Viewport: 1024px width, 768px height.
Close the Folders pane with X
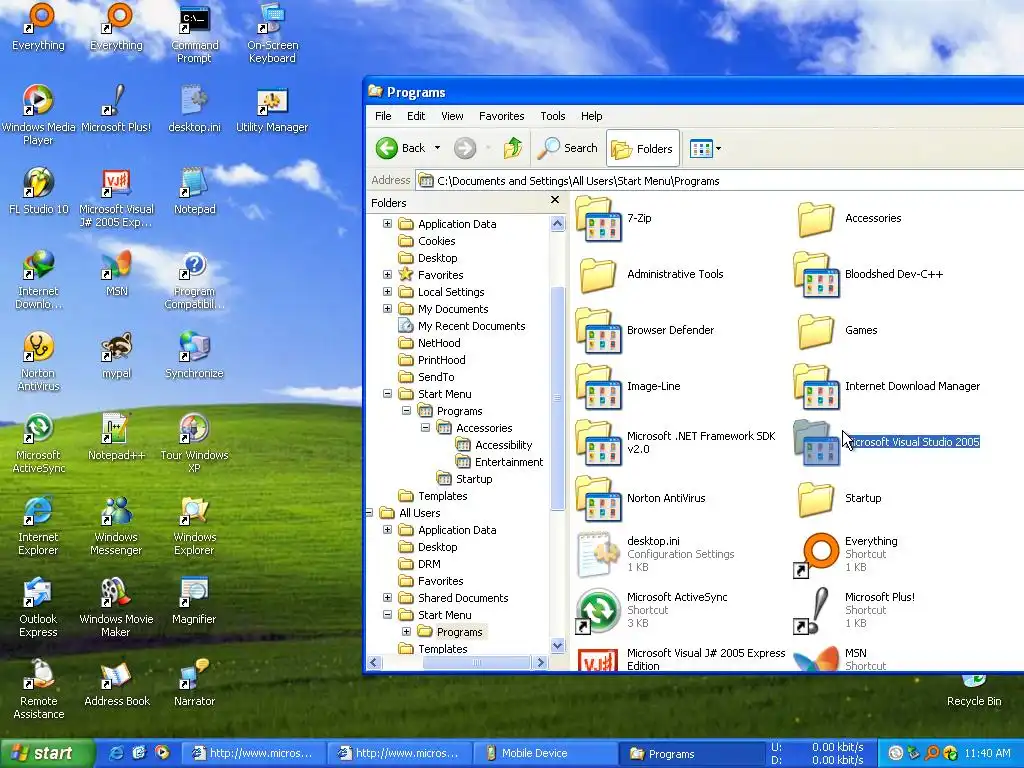555,200
